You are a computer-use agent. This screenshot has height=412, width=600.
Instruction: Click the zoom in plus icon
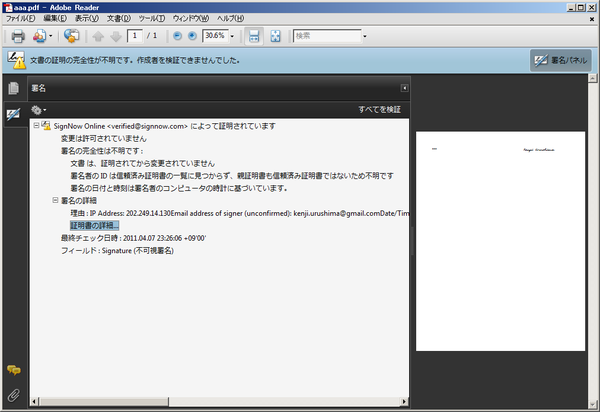192,36
